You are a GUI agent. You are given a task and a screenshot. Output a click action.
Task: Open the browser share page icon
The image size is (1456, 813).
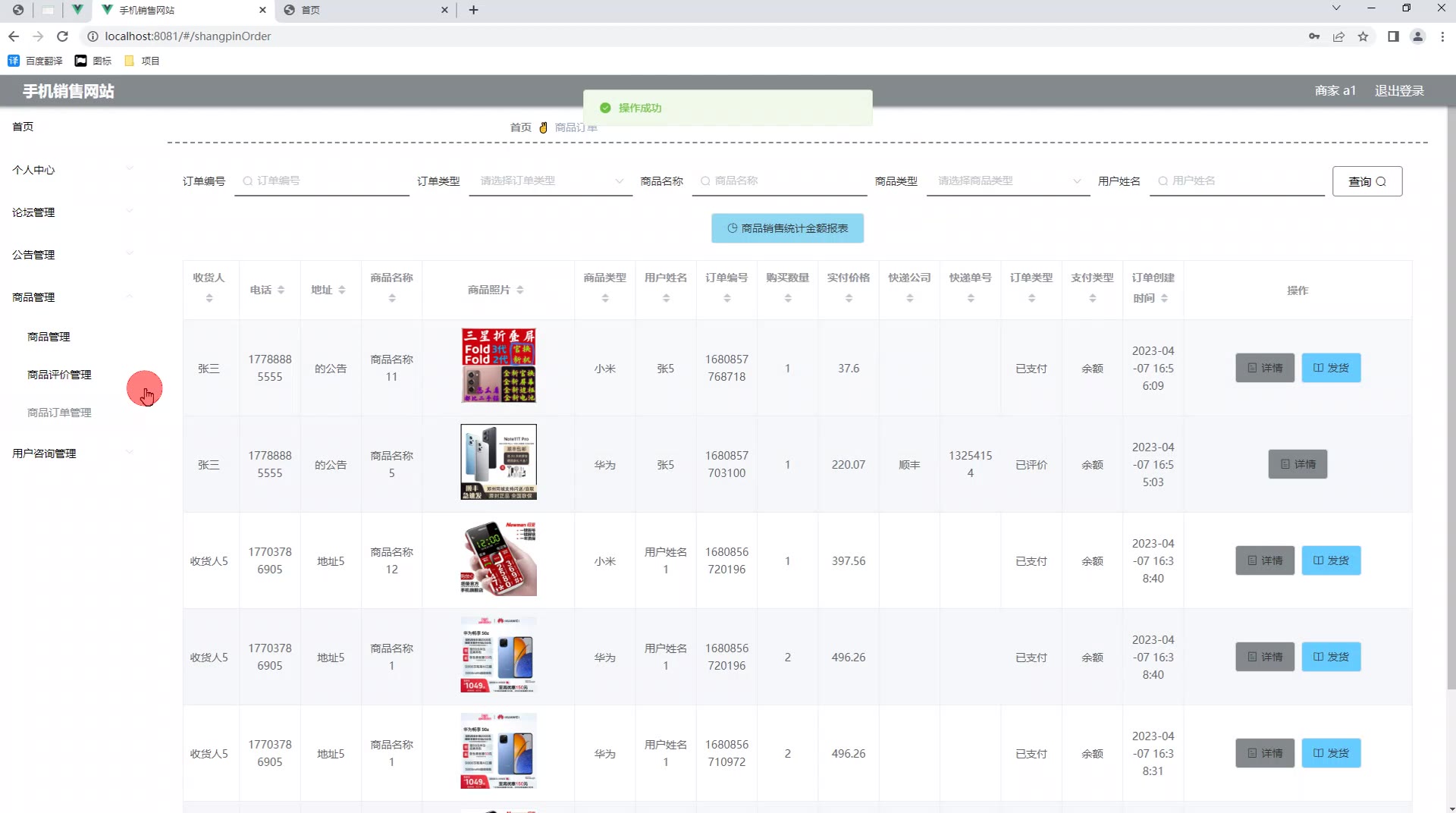click(x=1338, y=36)
